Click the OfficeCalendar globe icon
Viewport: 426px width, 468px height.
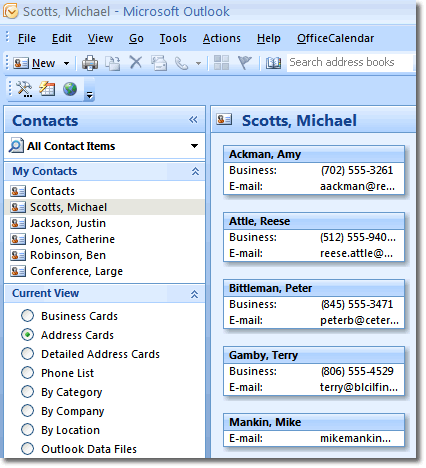(70, 89)
